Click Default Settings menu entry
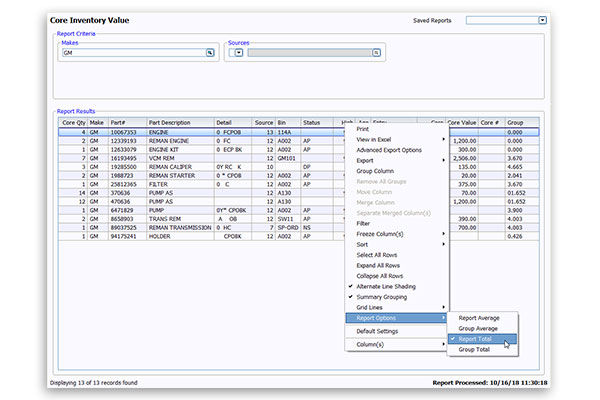The height and width of the screenshot is (400, 600). pos(378,330)
